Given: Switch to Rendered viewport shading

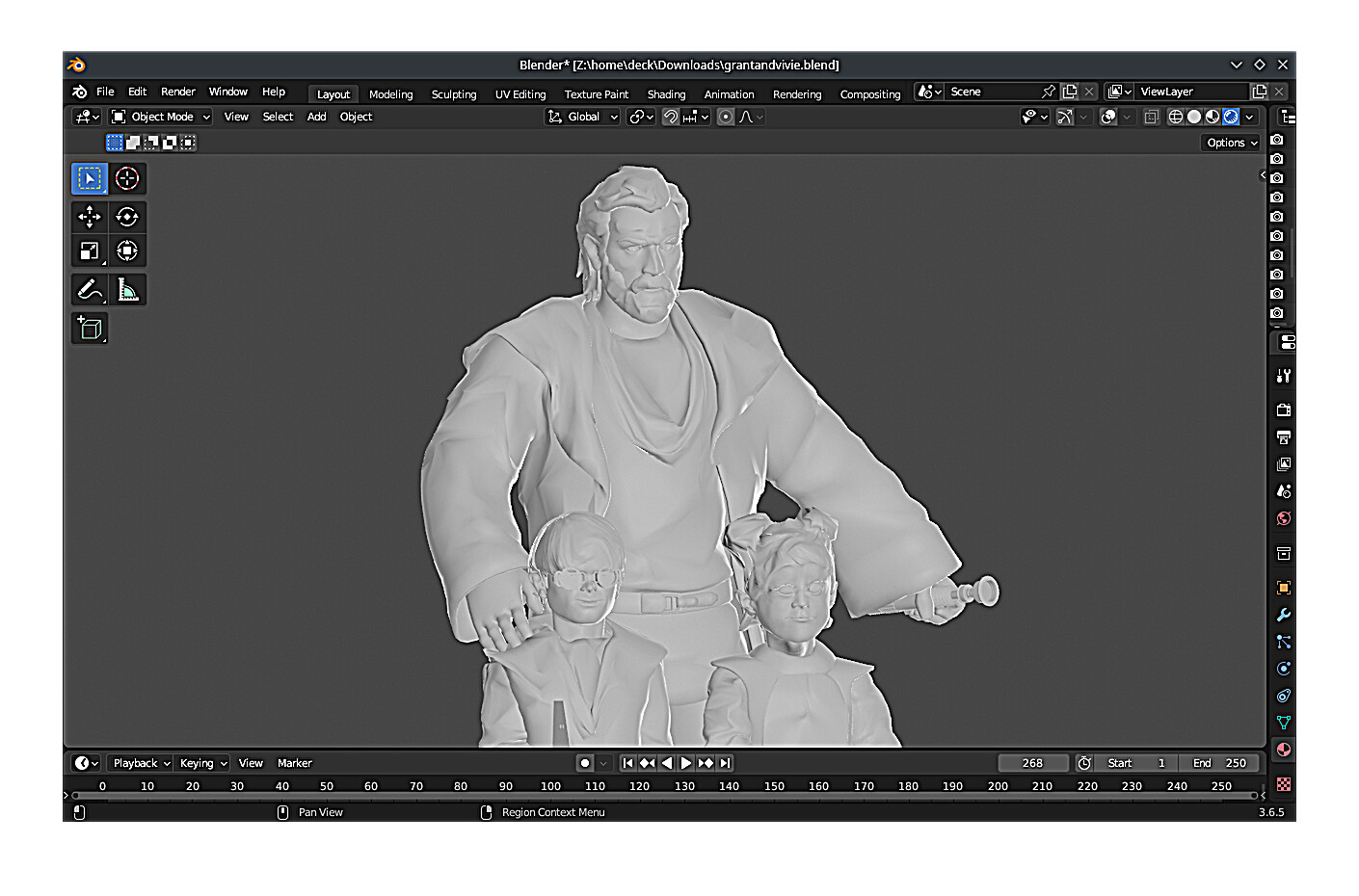Looking at the screenshot, I should pyautogui.click(x=1231, y=117).
